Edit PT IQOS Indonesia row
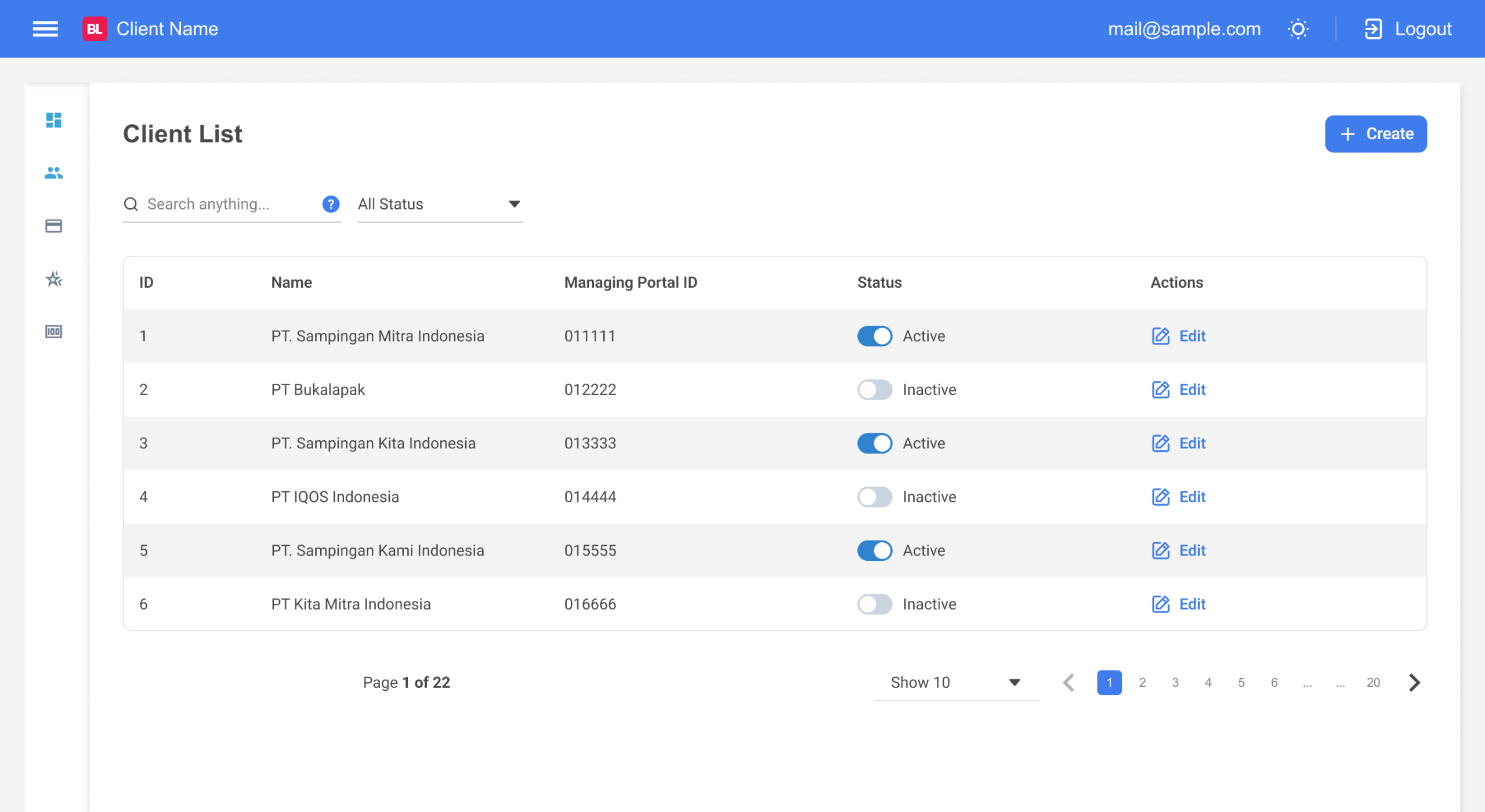The height and width of the screenshot is (812, 1485). click(x=1179, y=497)
